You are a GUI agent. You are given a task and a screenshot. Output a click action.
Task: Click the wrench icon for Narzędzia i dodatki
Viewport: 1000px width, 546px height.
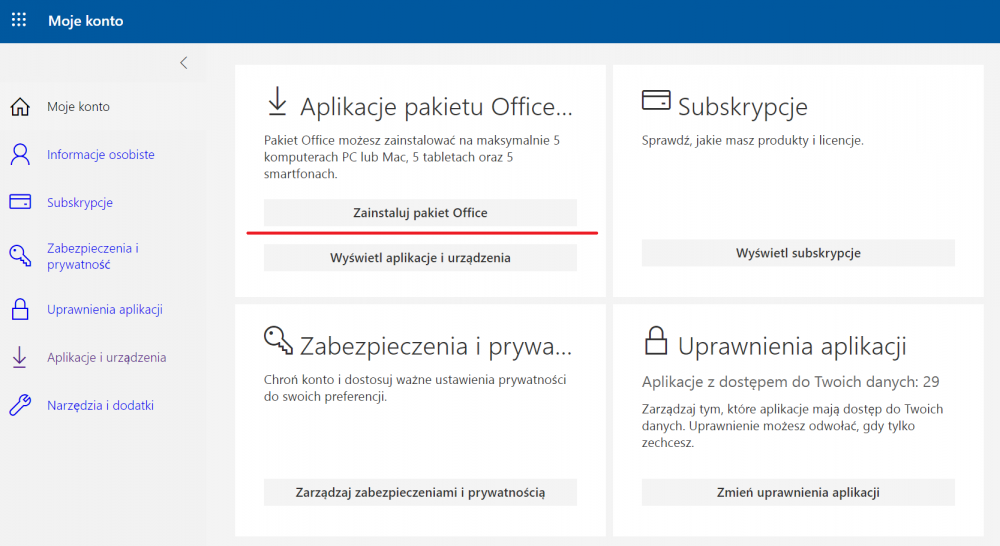(x=20, y=406)
